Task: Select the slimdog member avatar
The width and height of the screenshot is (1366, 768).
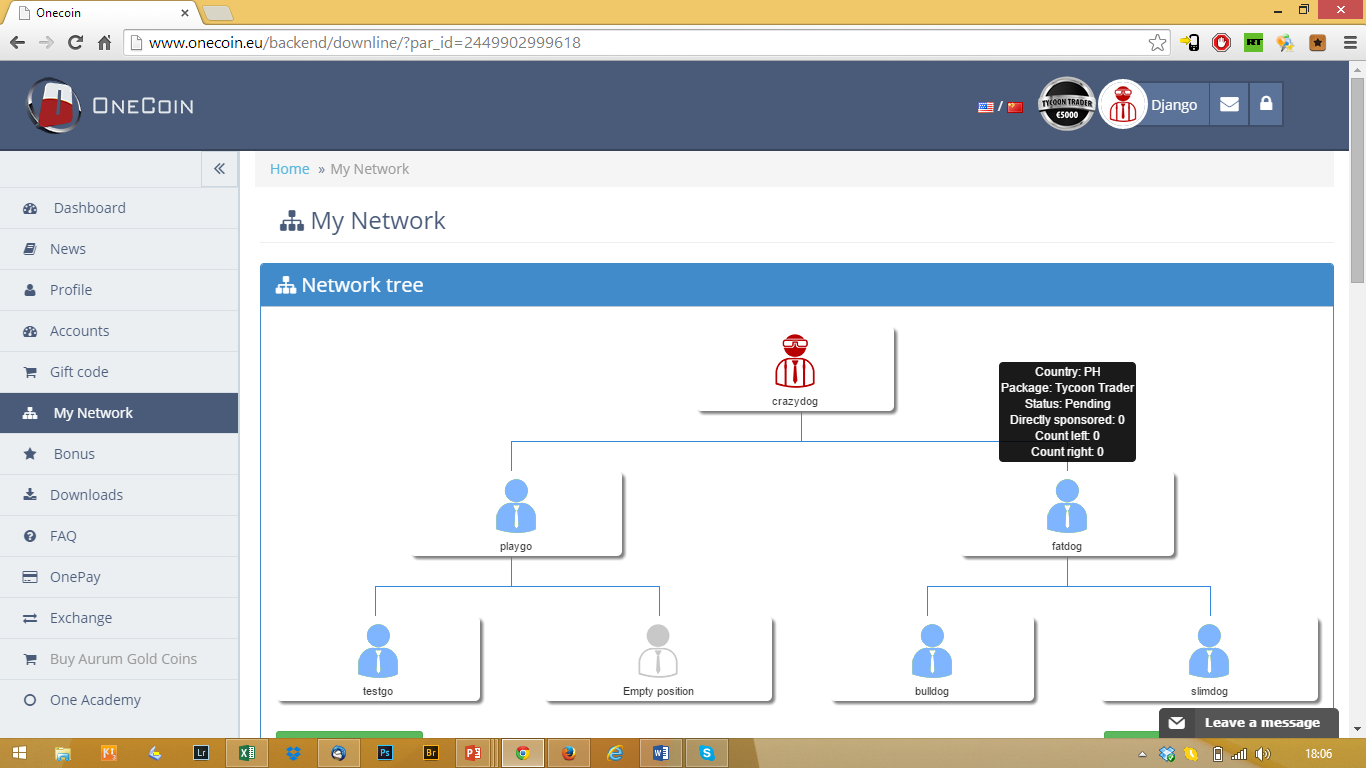Action: click(1209, 651)
